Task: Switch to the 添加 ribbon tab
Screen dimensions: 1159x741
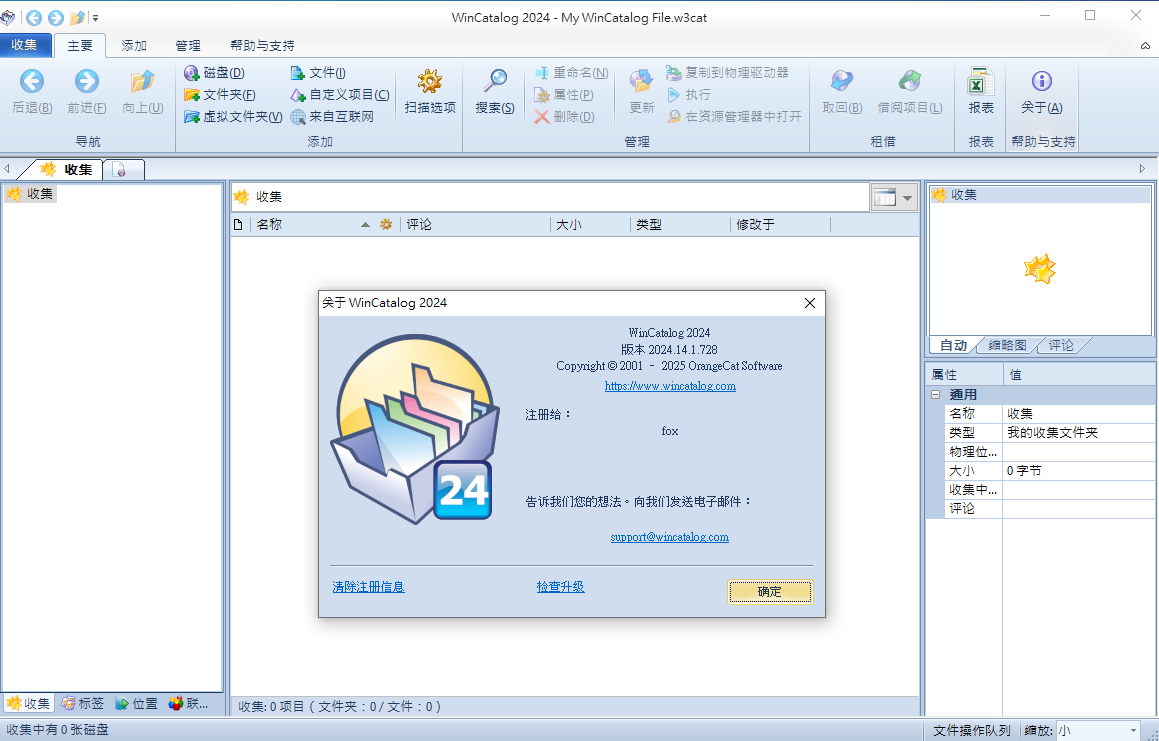Action: pyautogui.click(x=134, y=46)
